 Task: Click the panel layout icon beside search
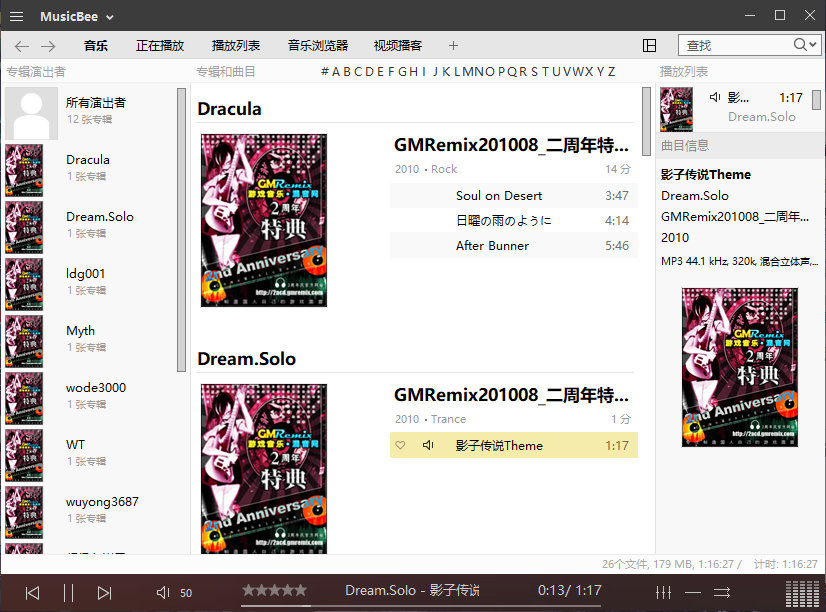[650, 45]
